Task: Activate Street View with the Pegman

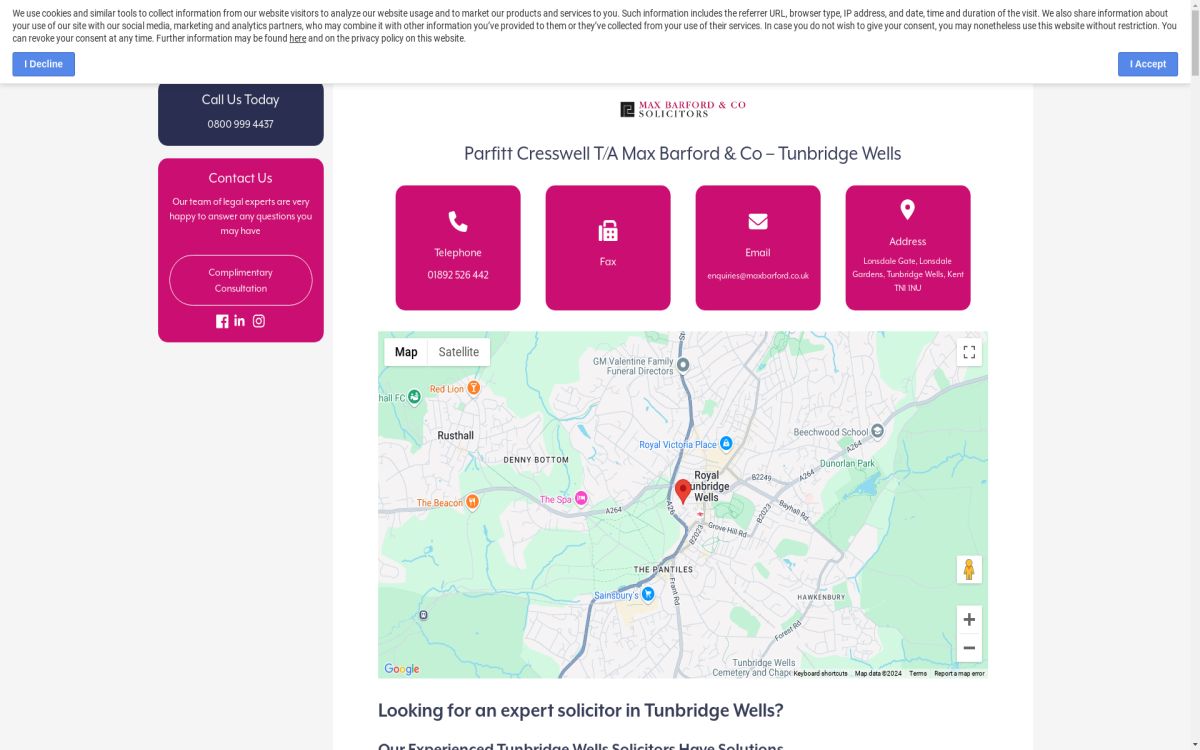Action: pos(968,568)
